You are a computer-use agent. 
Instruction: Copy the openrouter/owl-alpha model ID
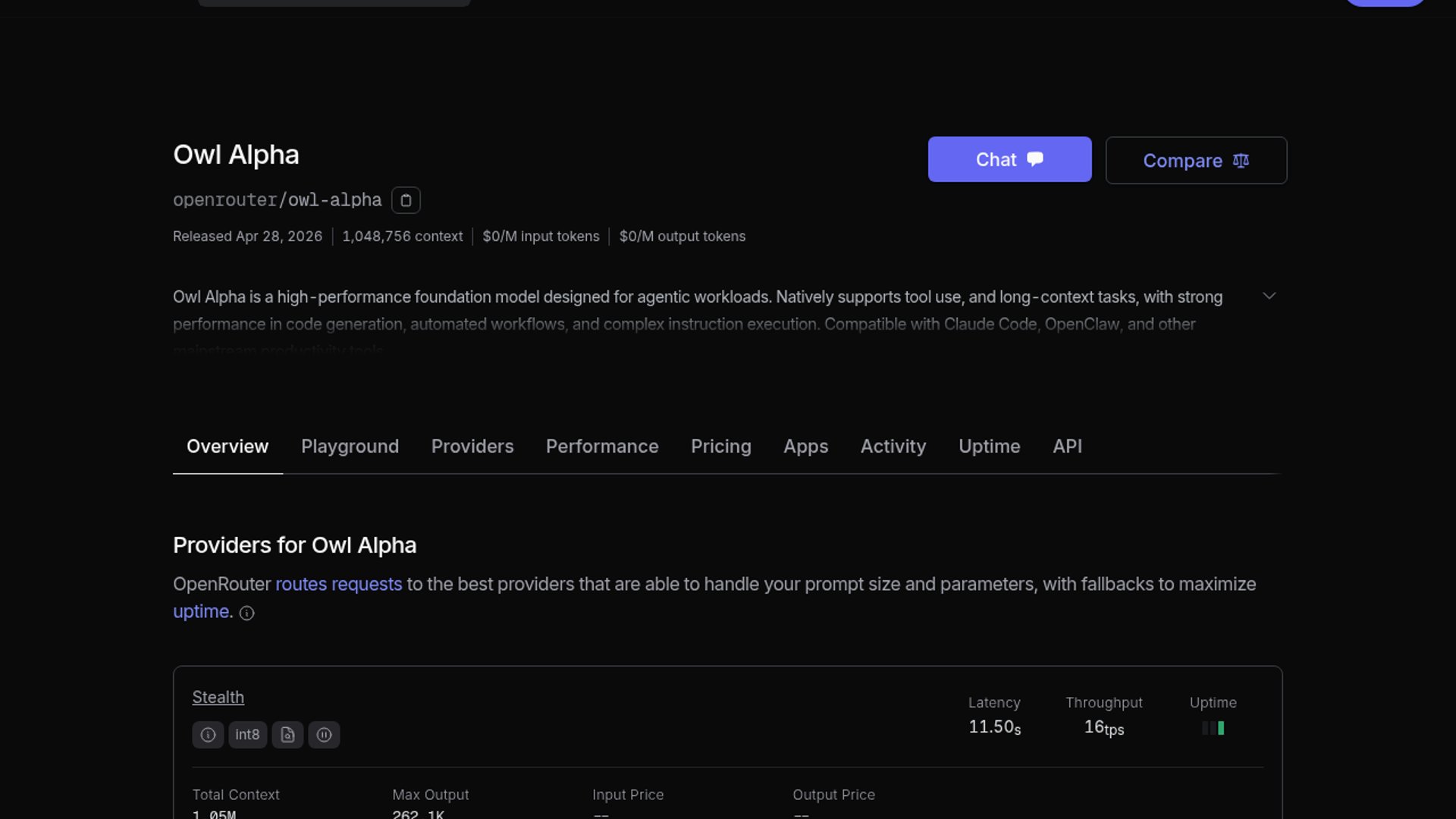(x=406, y=200)
